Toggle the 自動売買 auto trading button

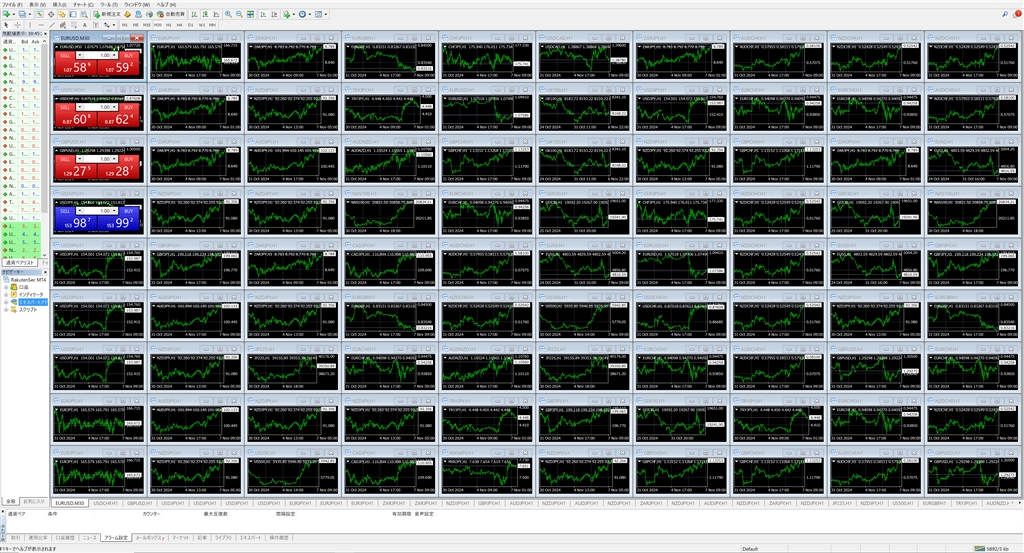click(171, 14)
